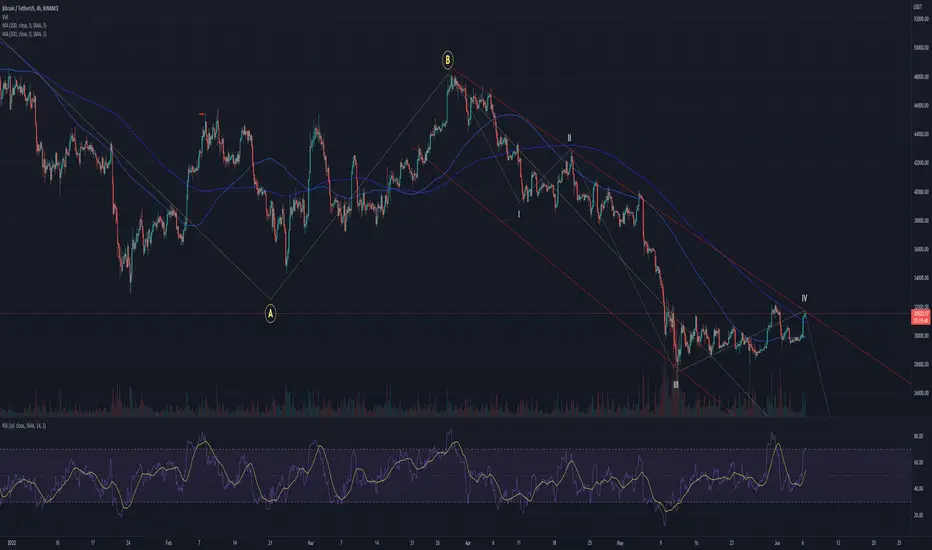
Task: Click the May label on time axis
Action: 621,543
